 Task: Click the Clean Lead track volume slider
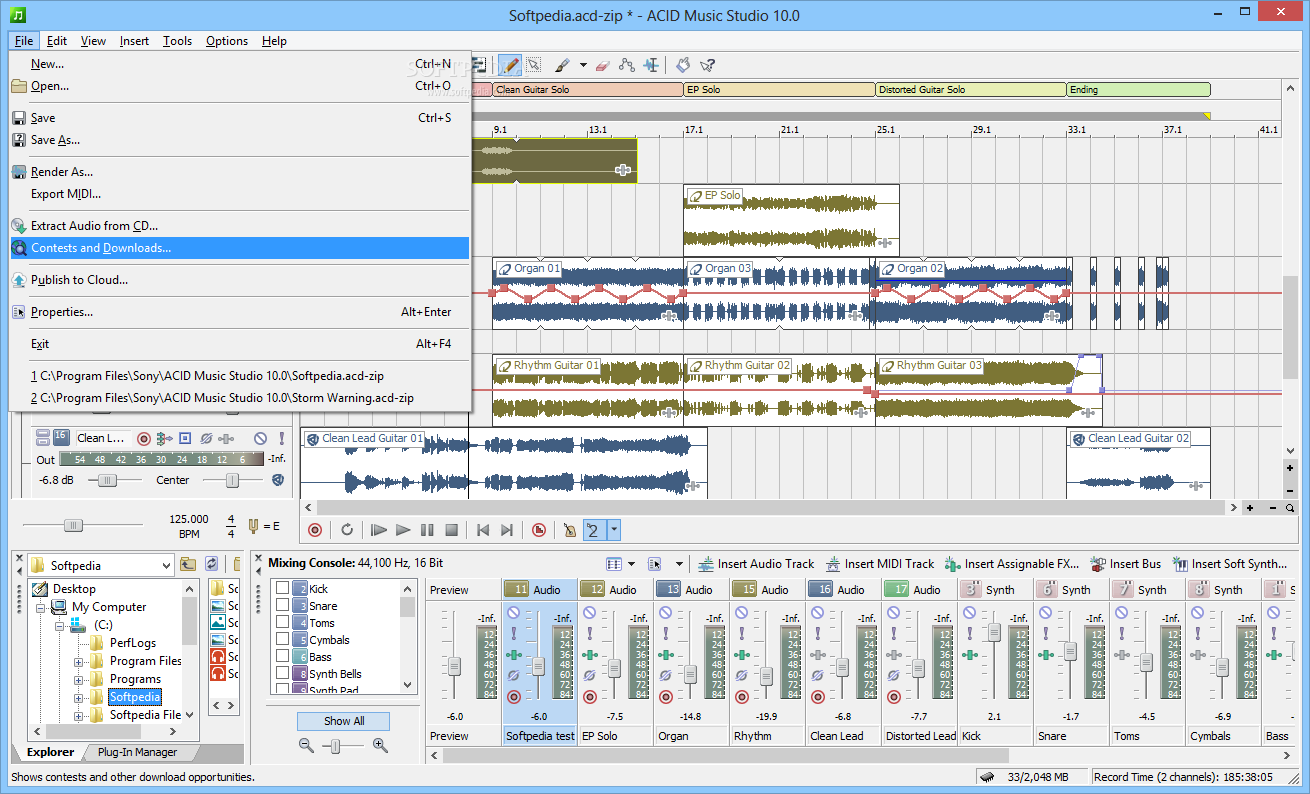pos(106,480)
